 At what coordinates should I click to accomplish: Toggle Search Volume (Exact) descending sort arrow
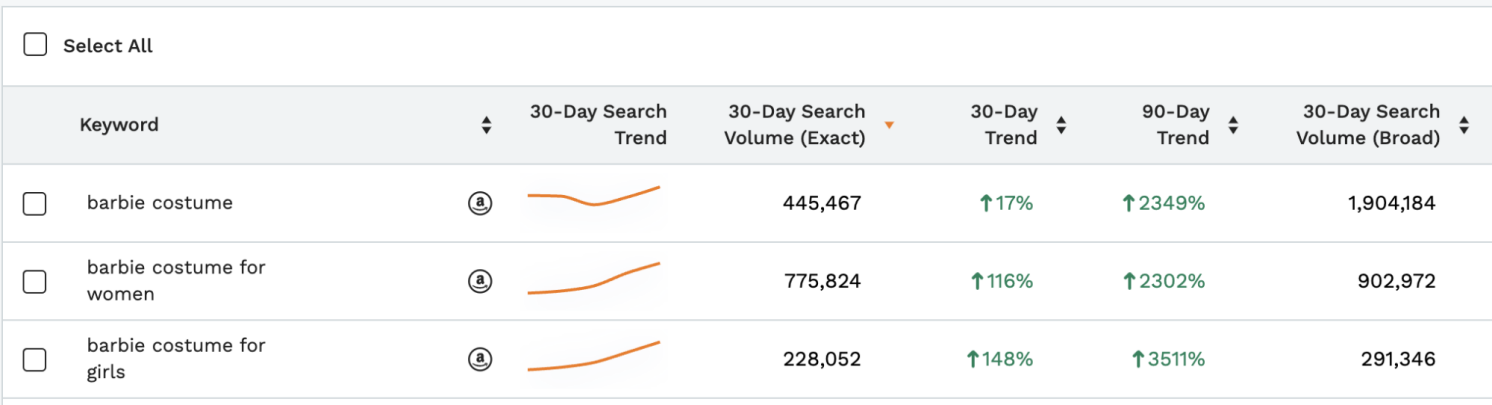[889, 126]
